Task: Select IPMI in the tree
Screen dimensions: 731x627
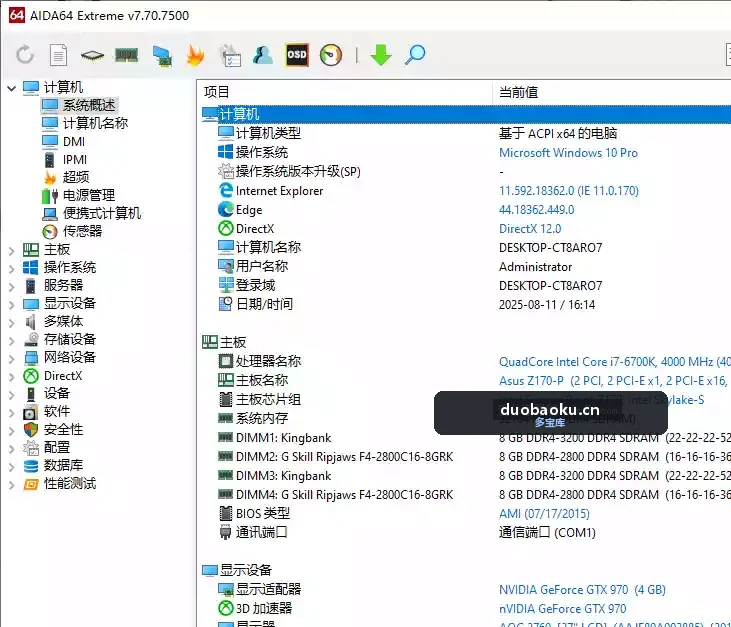Action: coord(75,159)
